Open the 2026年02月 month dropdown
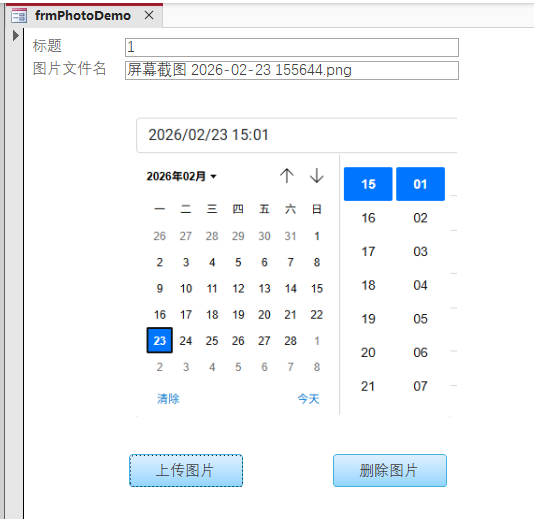534x519 pixels. pyautogui.click(x=182, y=176)
